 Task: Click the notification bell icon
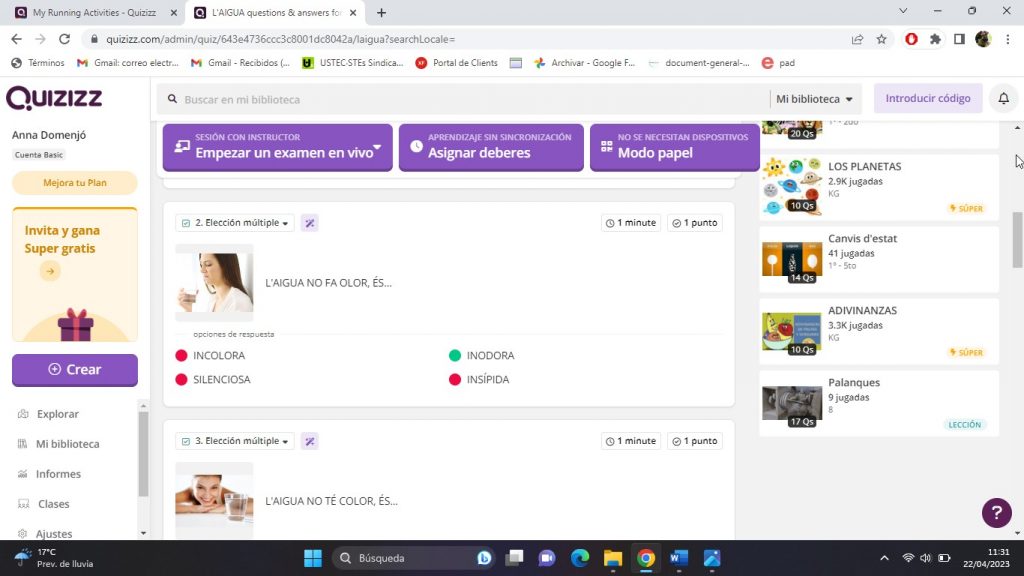point(1003,99)
